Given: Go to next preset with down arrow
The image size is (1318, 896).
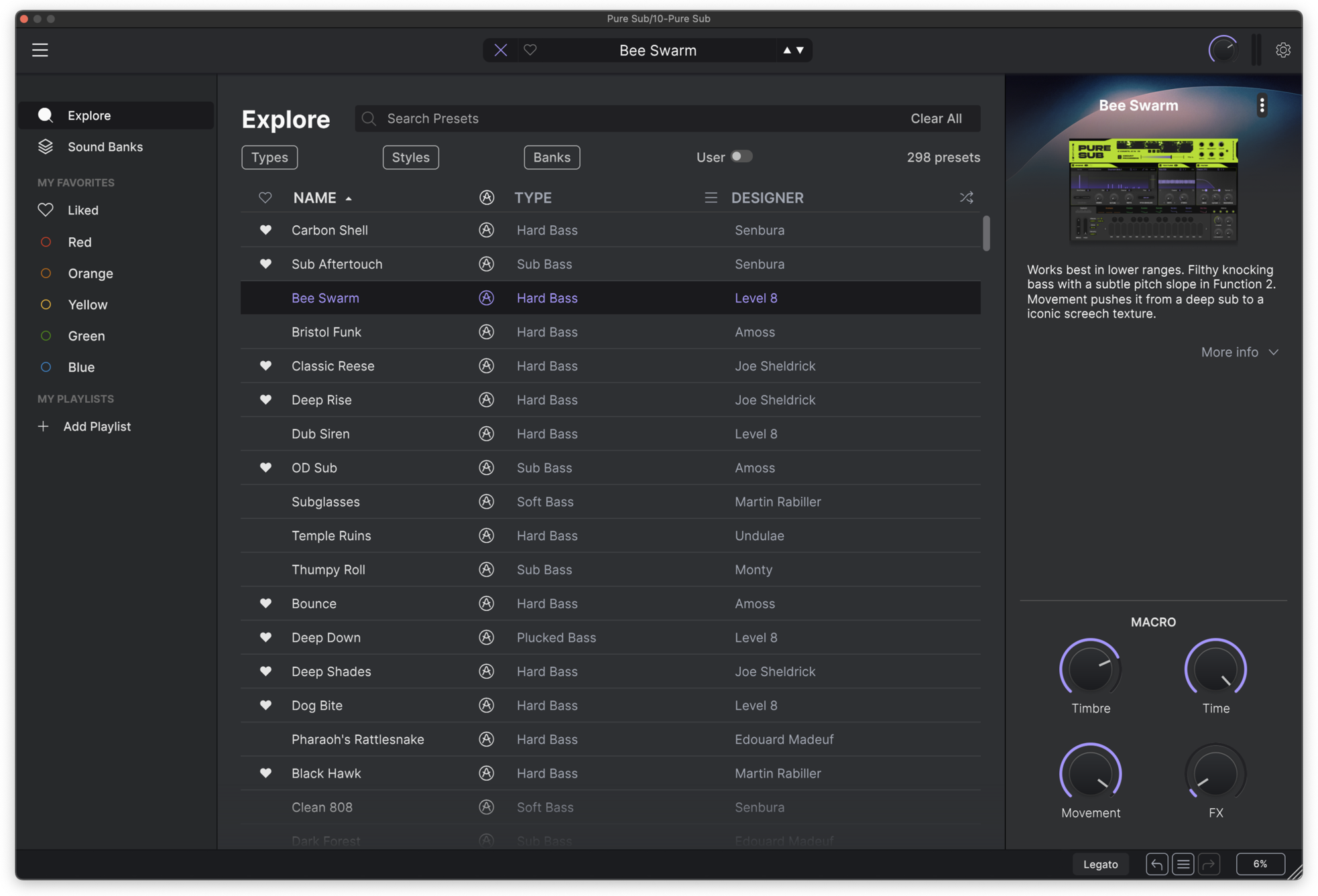Looking at the screenshot, I should pos(800,50).
